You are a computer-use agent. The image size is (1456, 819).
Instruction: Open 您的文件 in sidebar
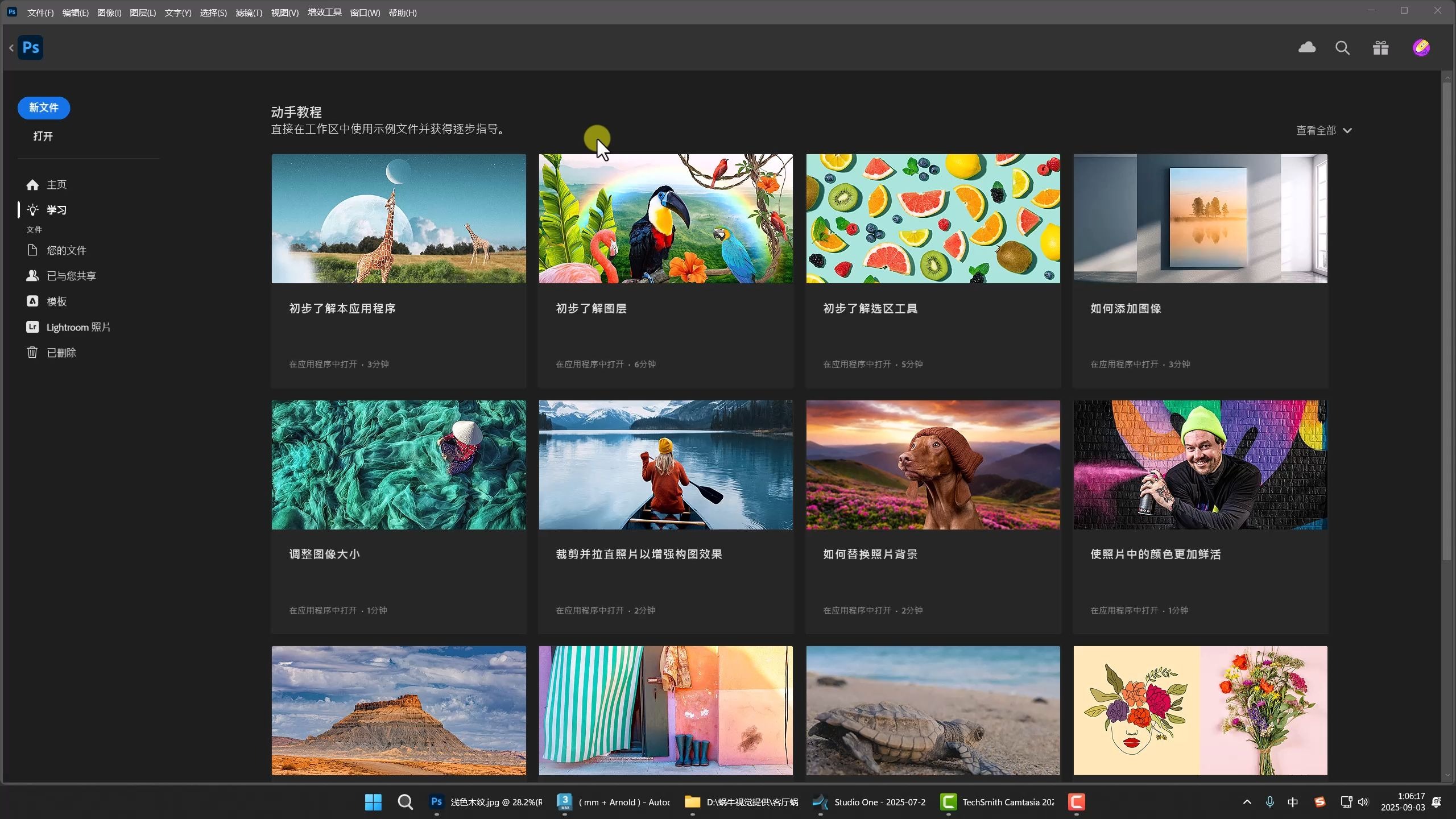click(56, 250)
